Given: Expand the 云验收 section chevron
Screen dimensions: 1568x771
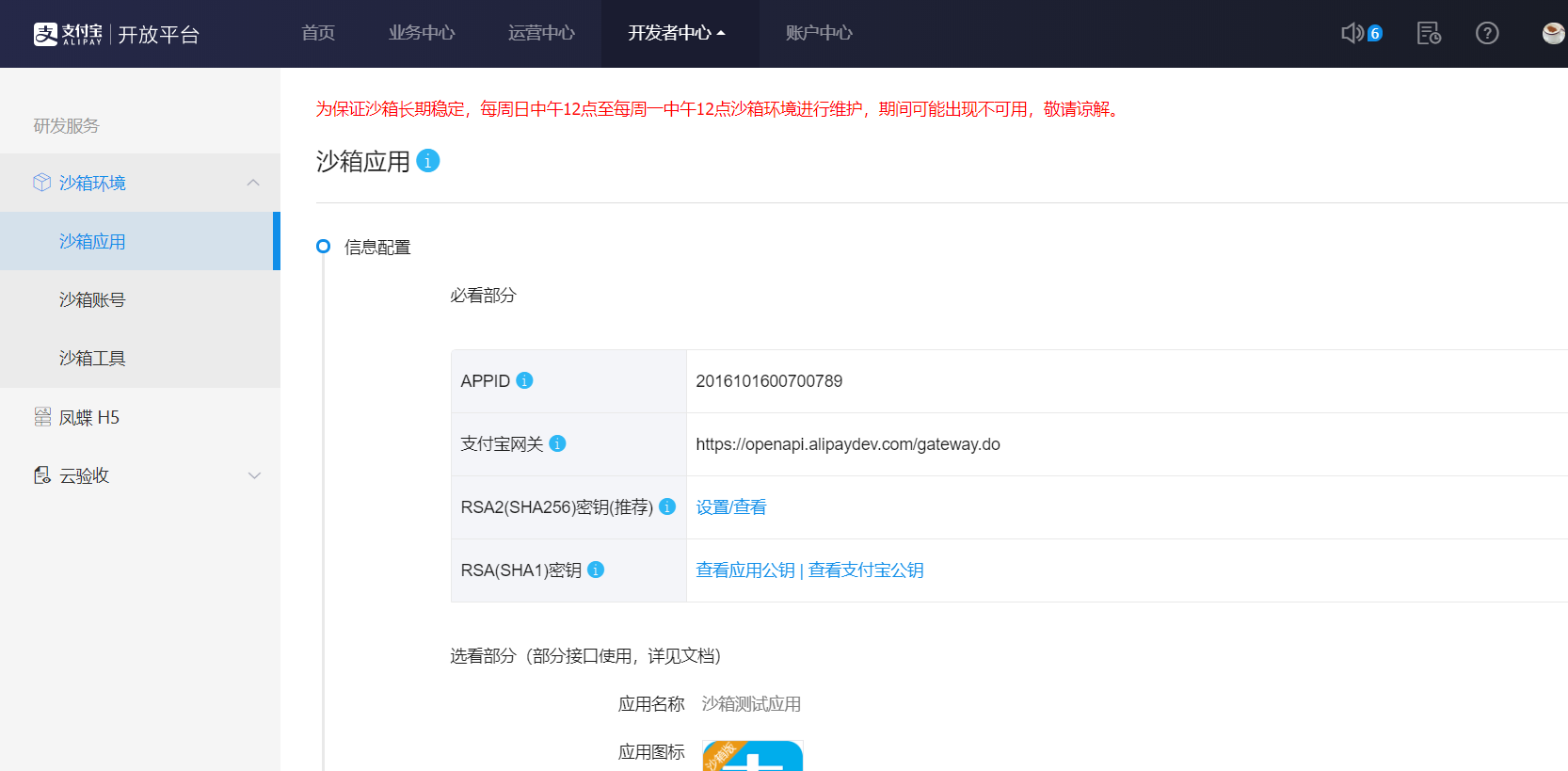Looking at the screenshot, I should [x=254, y=475].
